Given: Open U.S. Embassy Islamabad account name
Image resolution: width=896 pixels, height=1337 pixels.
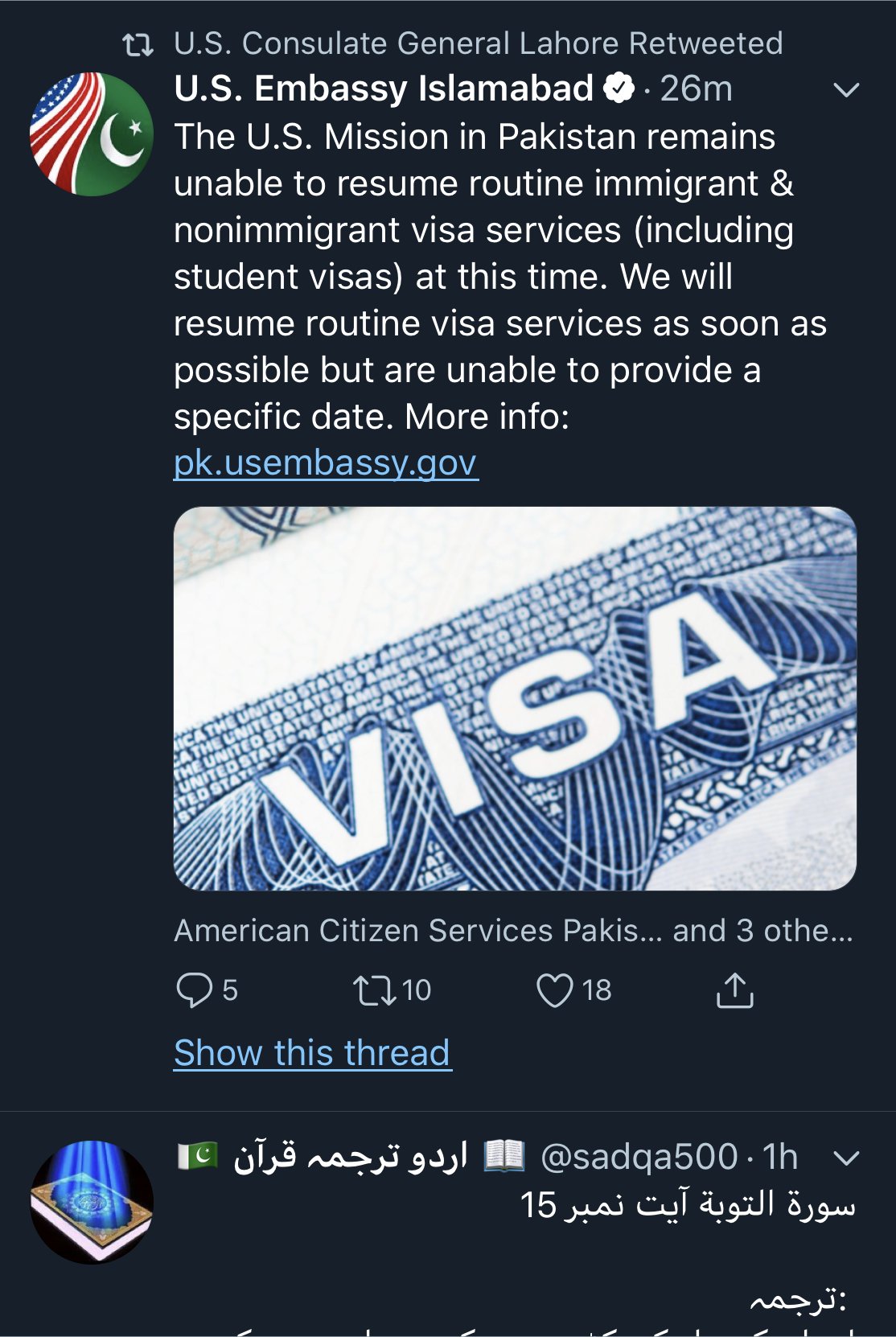Looking at the screenshot, I should [384, 88].
